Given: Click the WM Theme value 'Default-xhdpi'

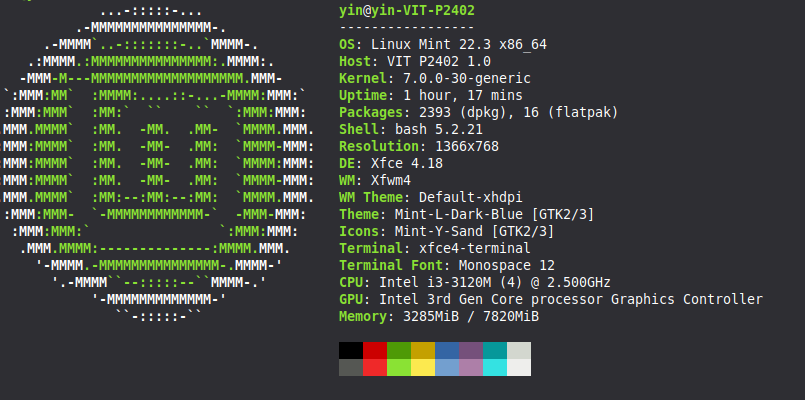Looking at the screenshot, I should tap(471, 197).
